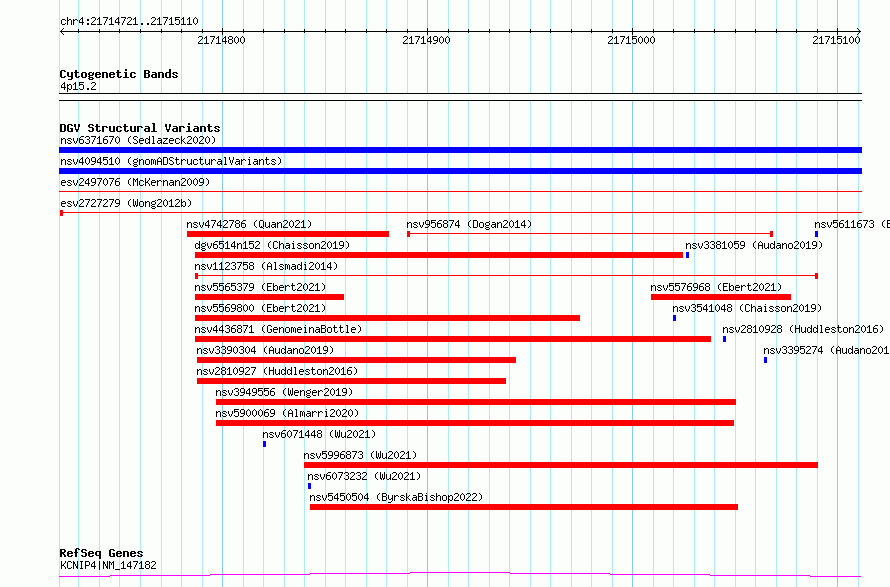Viewport: 890px width, 587px height.
Task: Select the red bar under nsv3390304
Action: tap(356, 360)
